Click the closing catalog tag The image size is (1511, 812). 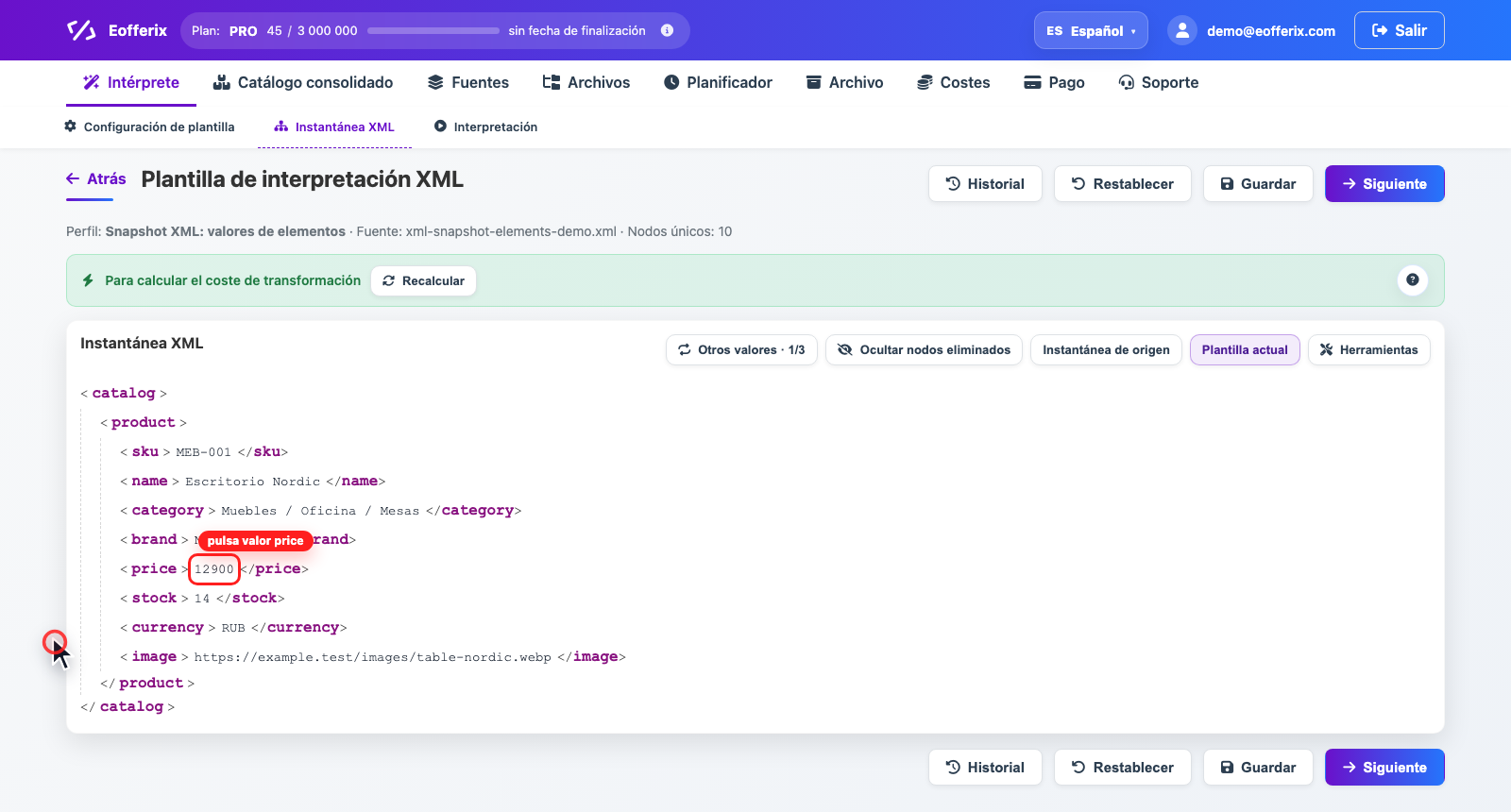click(127, 706)
